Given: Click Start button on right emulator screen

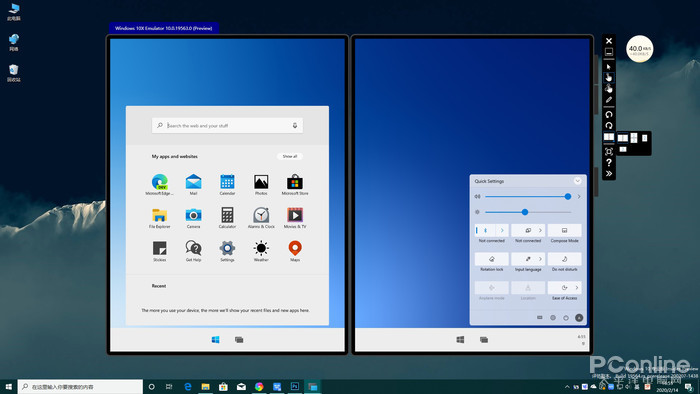Looking at the screenshot, I should [460, 340].
